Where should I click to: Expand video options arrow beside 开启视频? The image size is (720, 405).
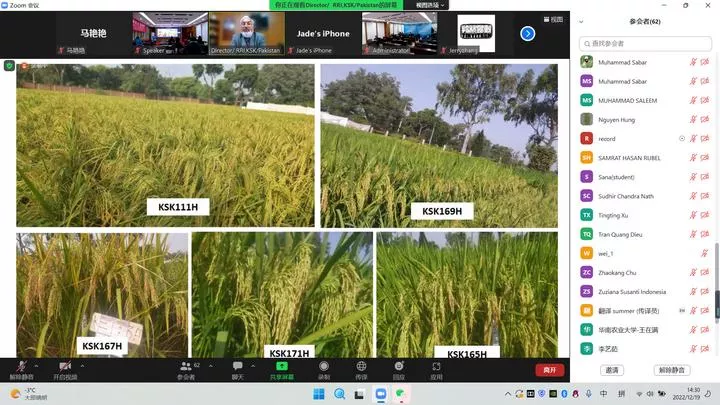click(x=82, y=365)
